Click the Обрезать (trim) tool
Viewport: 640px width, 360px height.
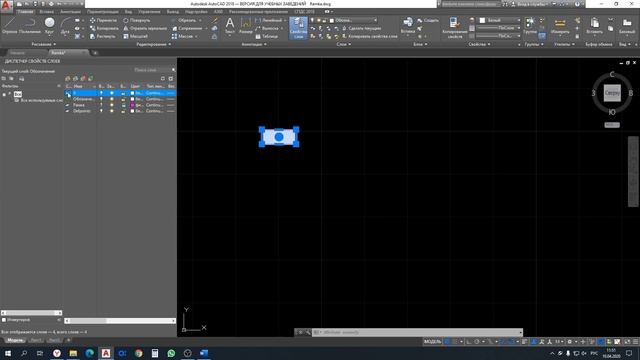(184, 20)
